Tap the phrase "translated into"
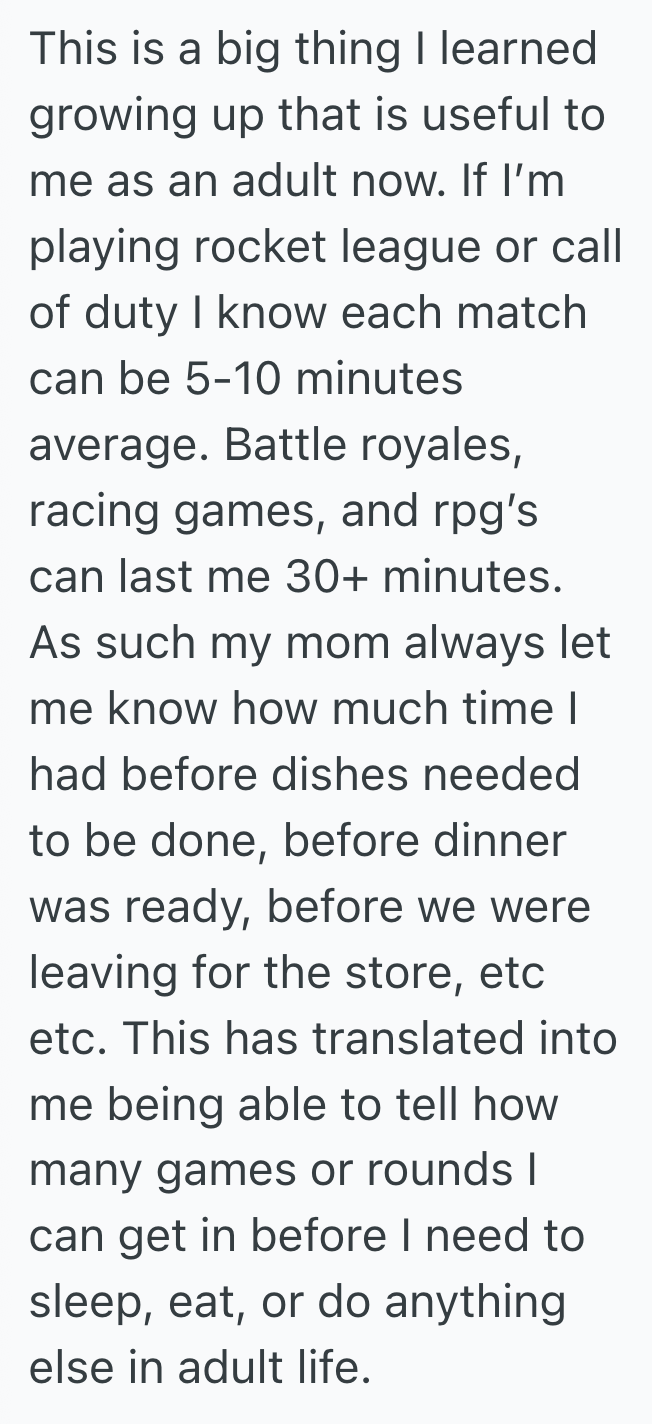 tap(464, 1038)
